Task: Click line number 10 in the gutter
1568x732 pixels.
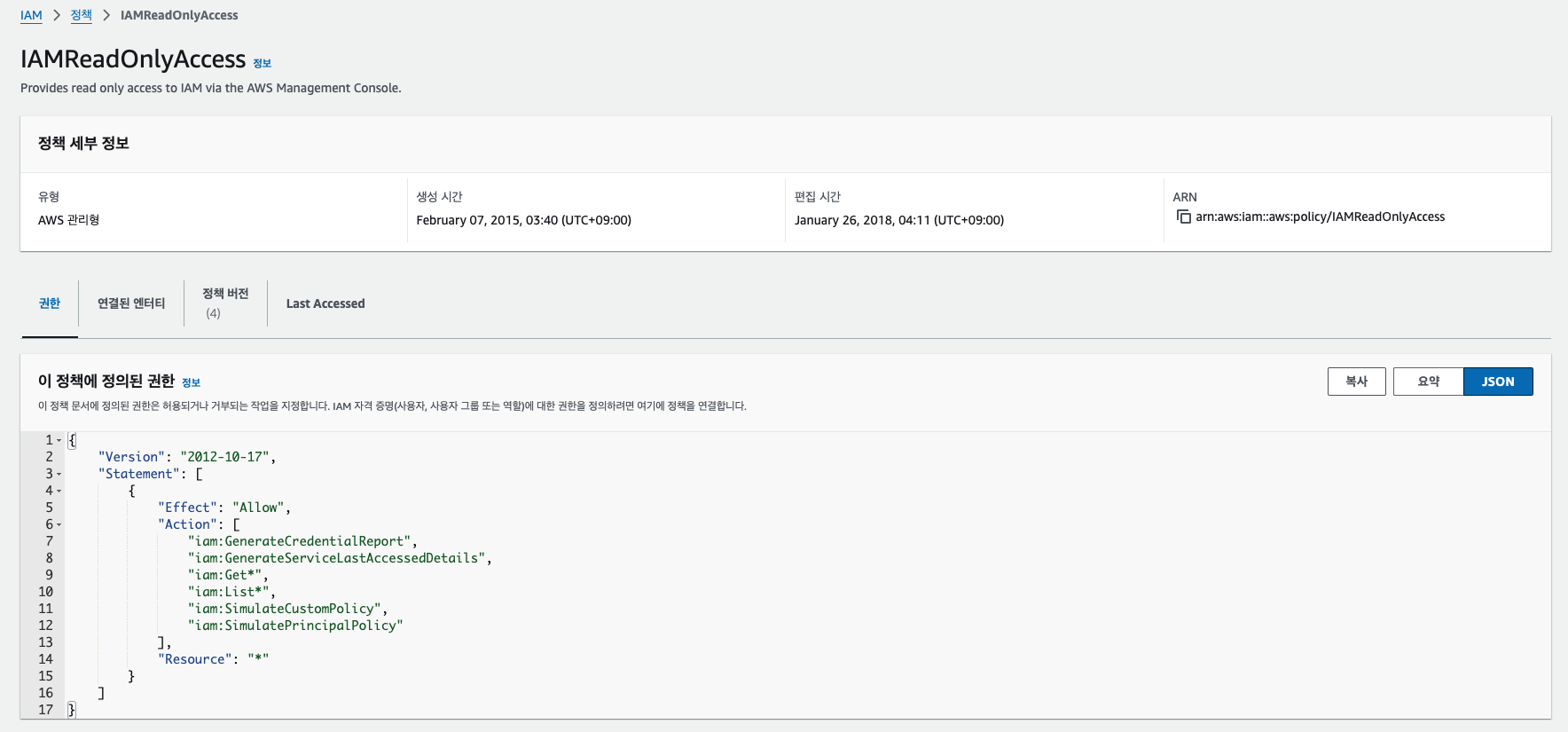Action: 45,592
